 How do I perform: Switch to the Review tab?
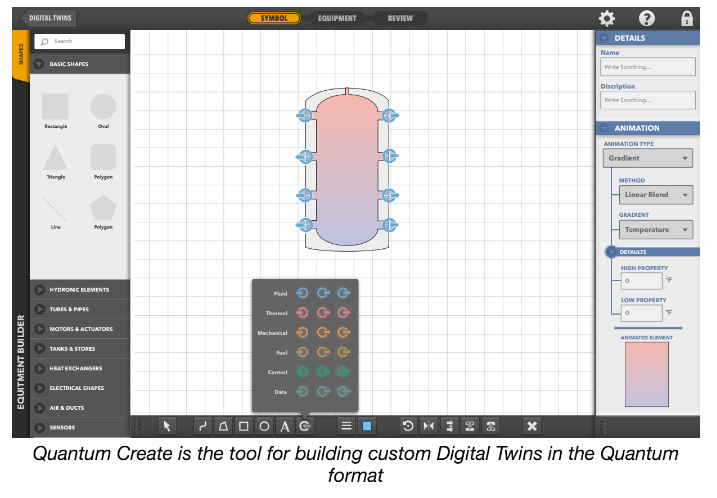[400, 18]
